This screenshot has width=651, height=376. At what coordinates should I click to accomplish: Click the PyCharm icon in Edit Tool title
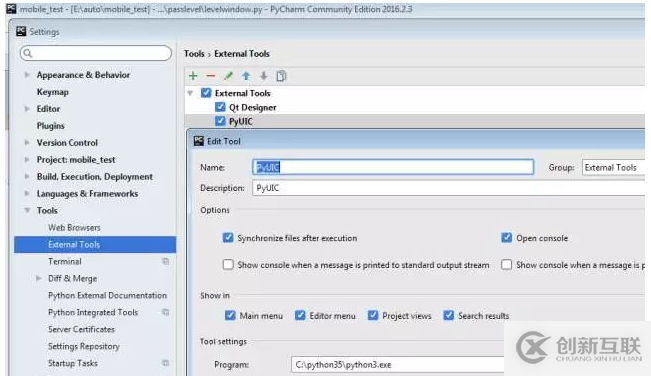pyautogui.click(x=199, y=141)
